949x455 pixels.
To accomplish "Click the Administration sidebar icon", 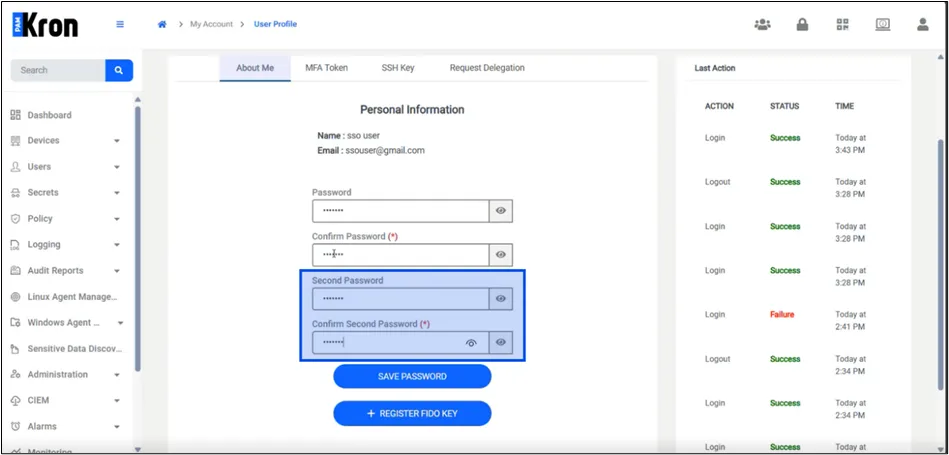I will (x=16, y=375).
